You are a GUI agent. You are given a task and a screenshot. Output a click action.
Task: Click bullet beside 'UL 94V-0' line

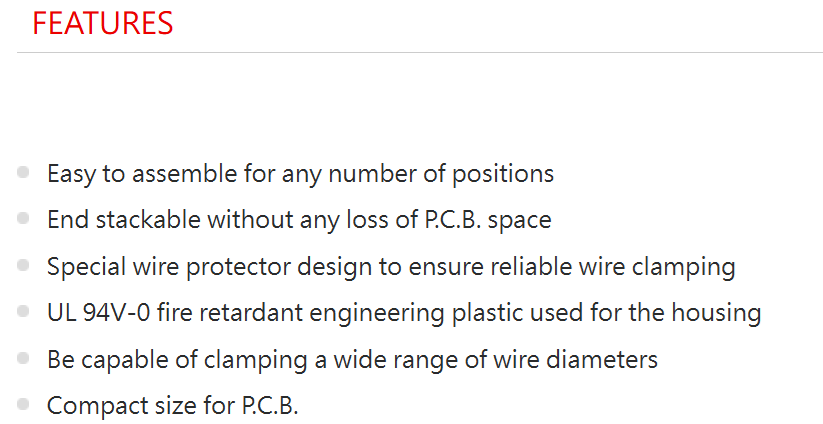click(23, 312)
